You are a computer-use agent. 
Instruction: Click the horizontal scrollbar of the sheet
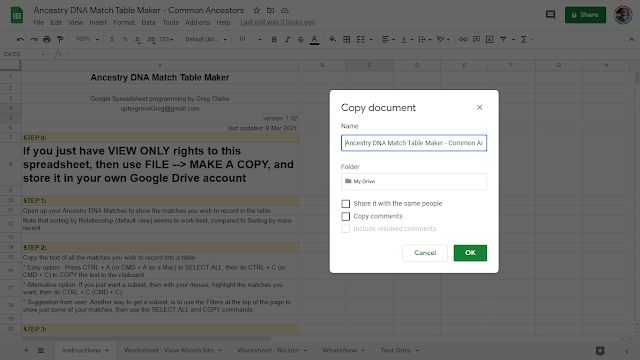pos(147,338)
